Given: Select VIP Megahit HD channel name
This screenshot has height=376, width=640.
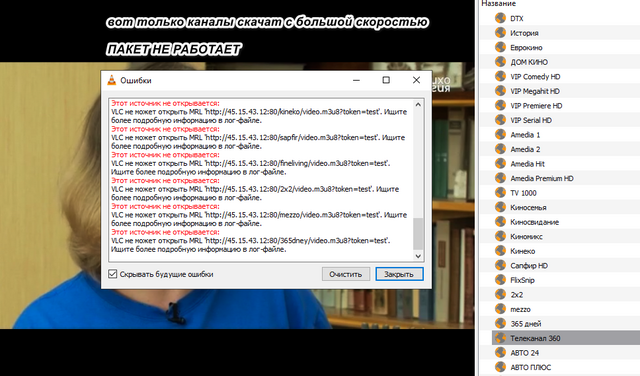Looking at the screenshot, I should tap(535, 91).
